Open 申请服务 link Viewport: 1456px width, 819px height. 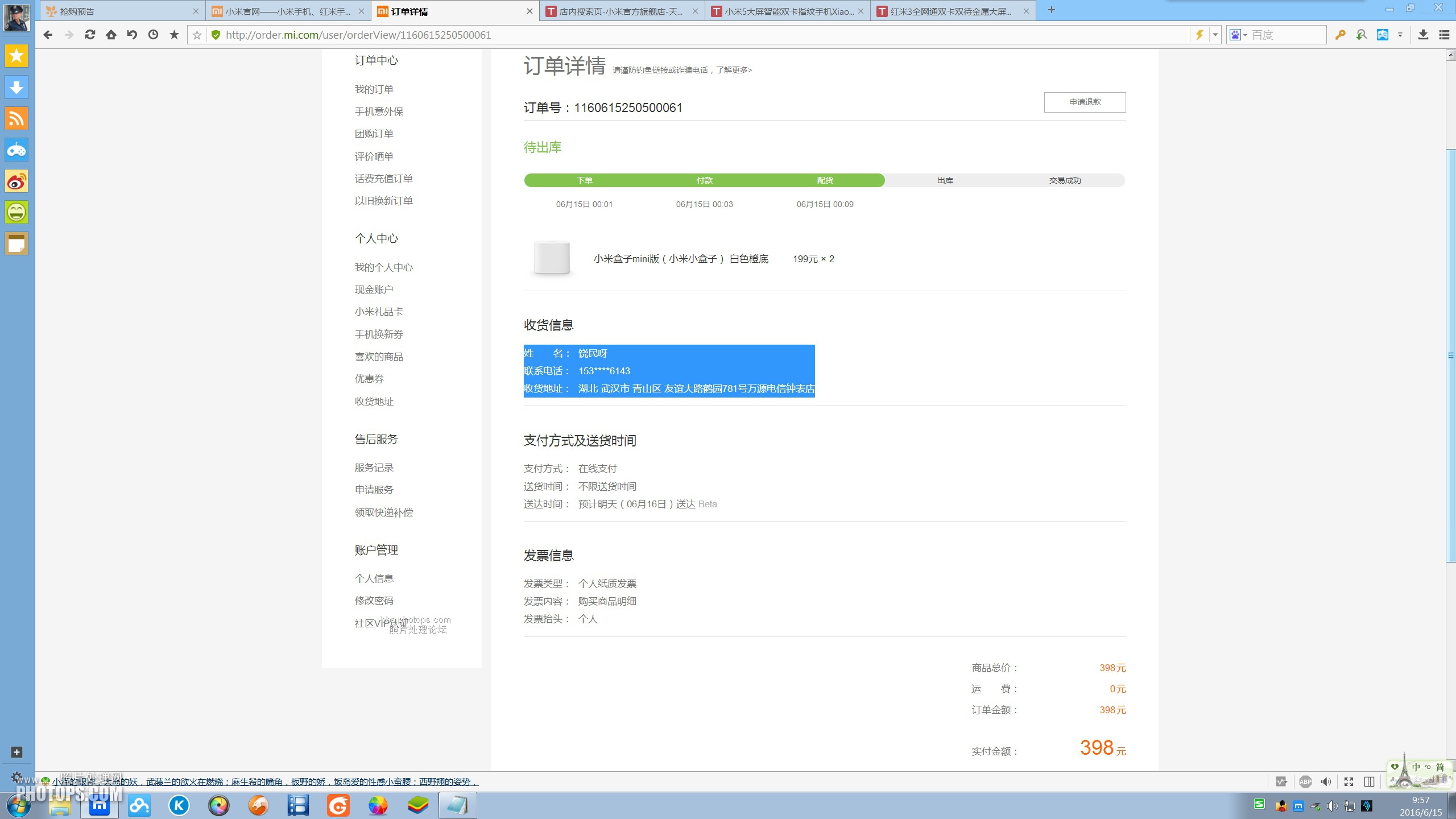[x=374, y=490]
